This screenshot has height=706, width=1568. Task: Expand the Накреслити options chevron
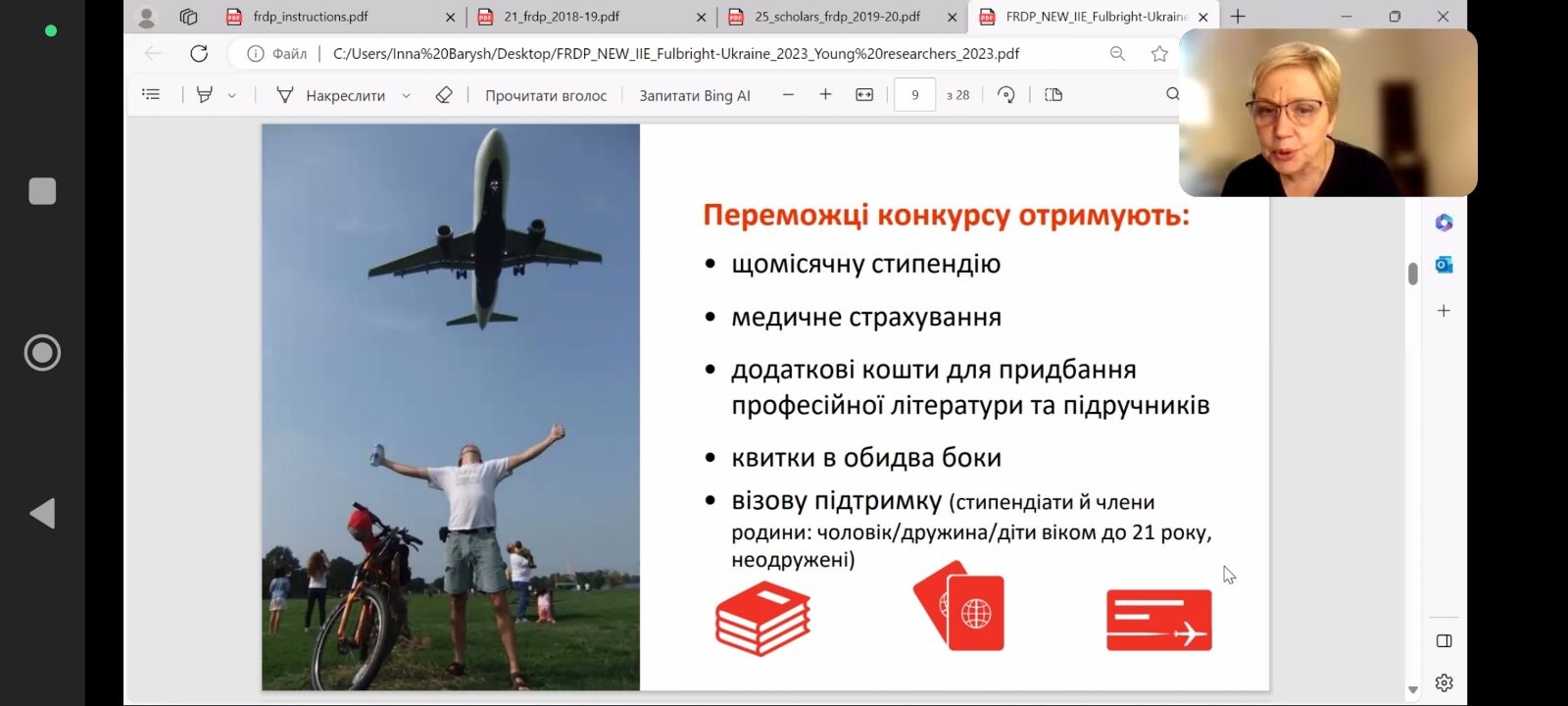coord(406,96)
